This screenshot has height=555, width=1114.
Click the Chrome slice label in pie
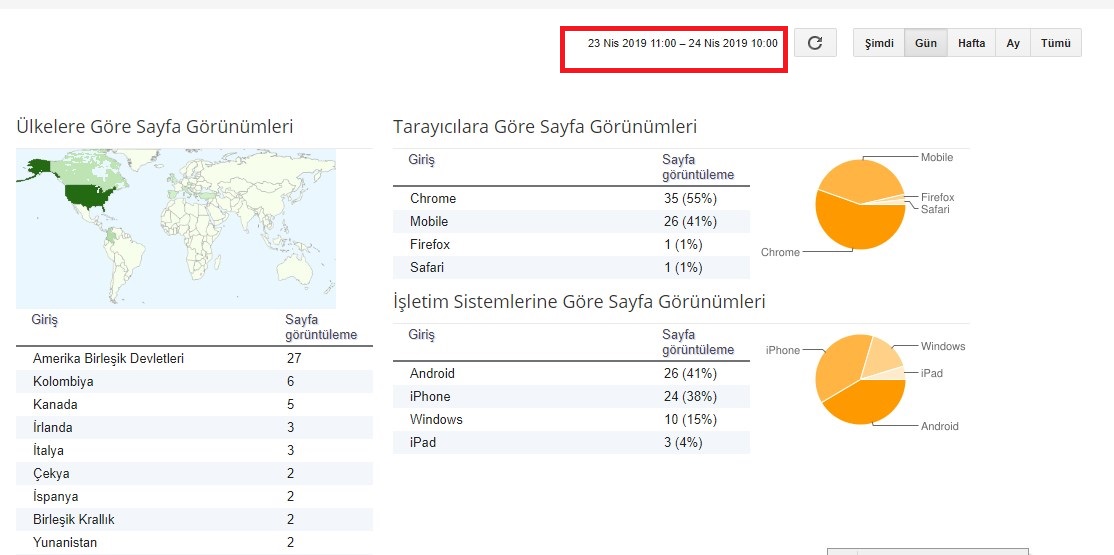point(780,252)
